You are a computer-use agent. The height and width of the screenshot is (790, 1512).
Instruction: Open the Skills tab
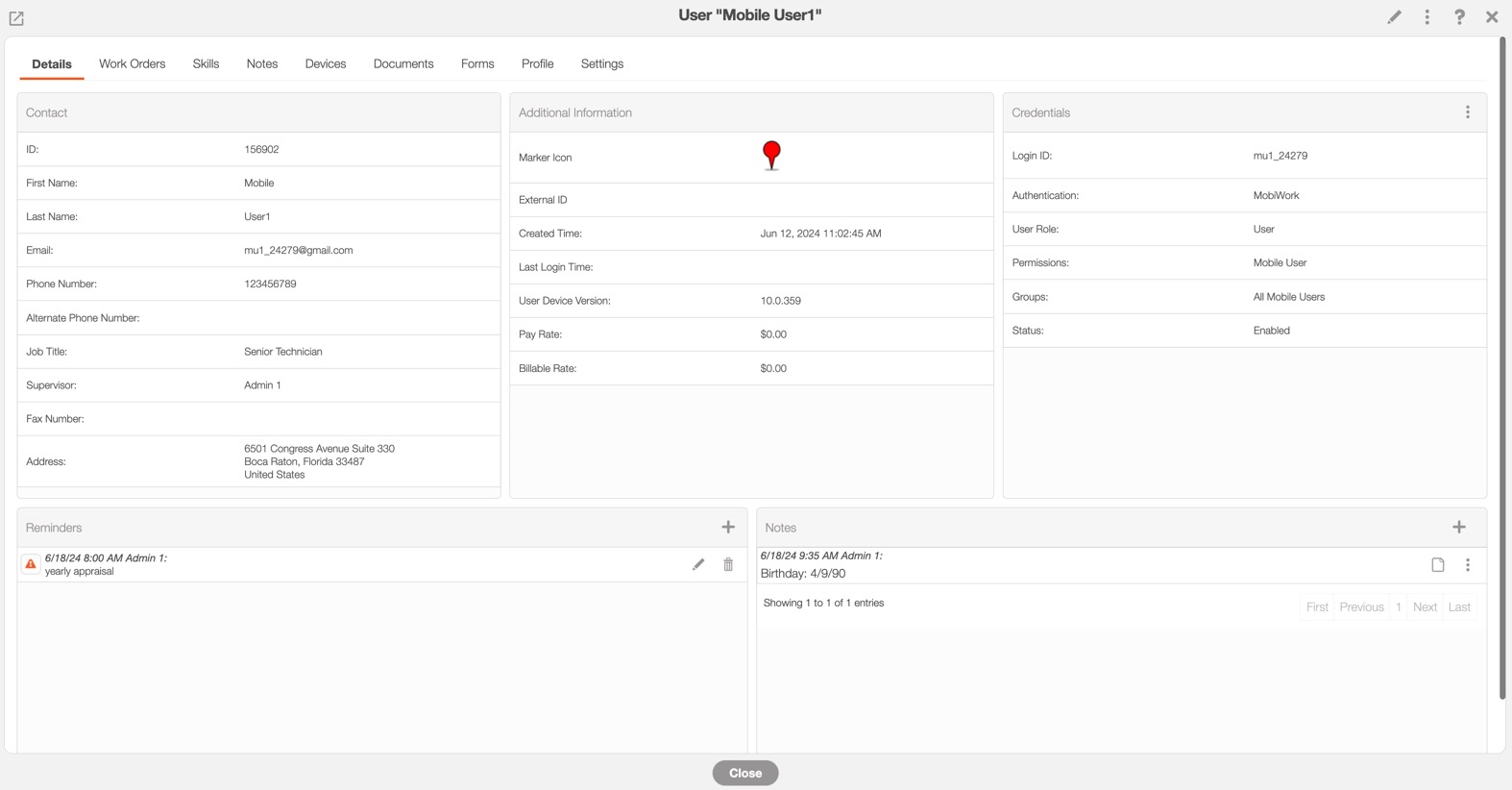coord(206,63)
